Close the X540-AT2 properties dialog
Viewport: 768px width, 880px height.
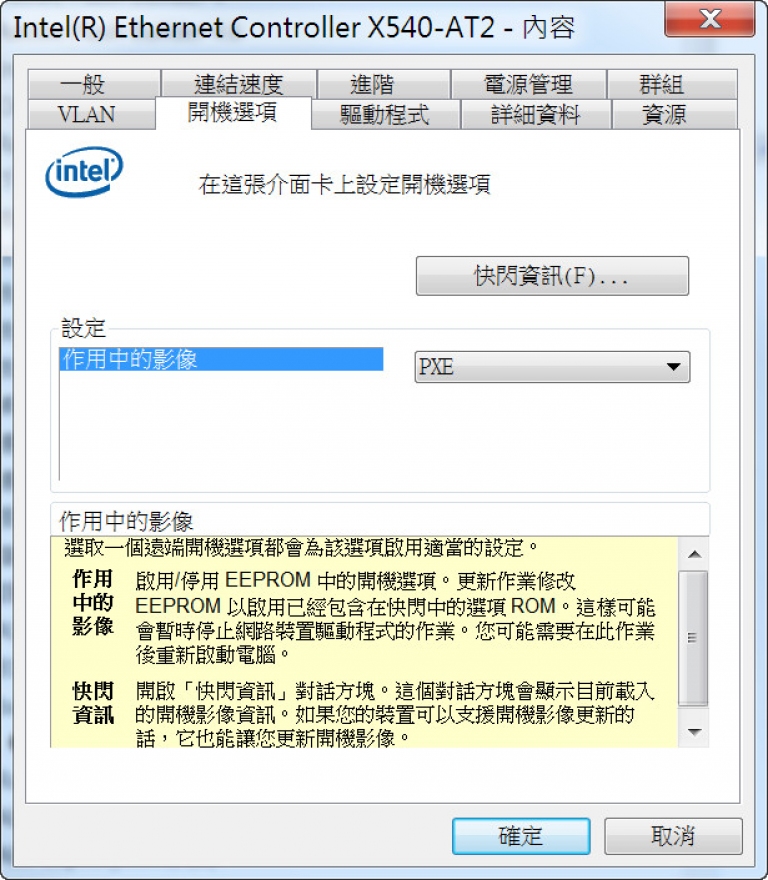(x=710, y=20)
